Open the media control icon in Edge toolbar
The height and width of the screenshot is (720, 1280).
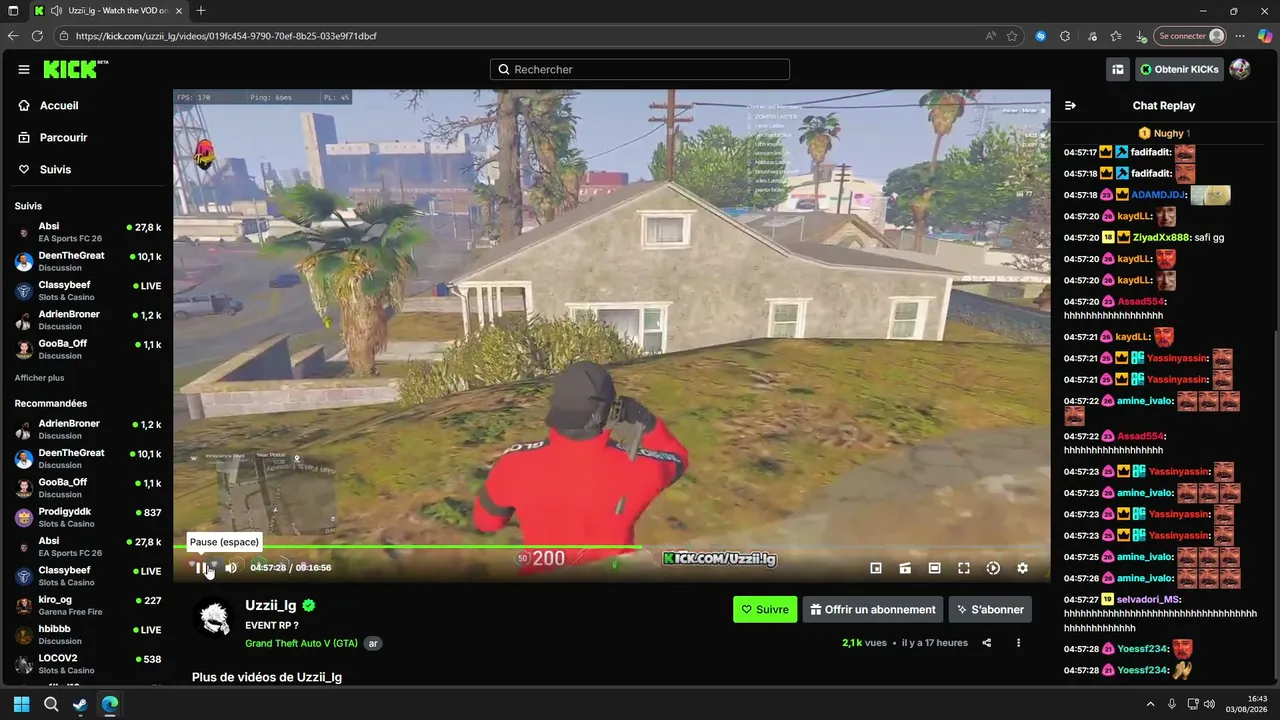pos(1091,36)
